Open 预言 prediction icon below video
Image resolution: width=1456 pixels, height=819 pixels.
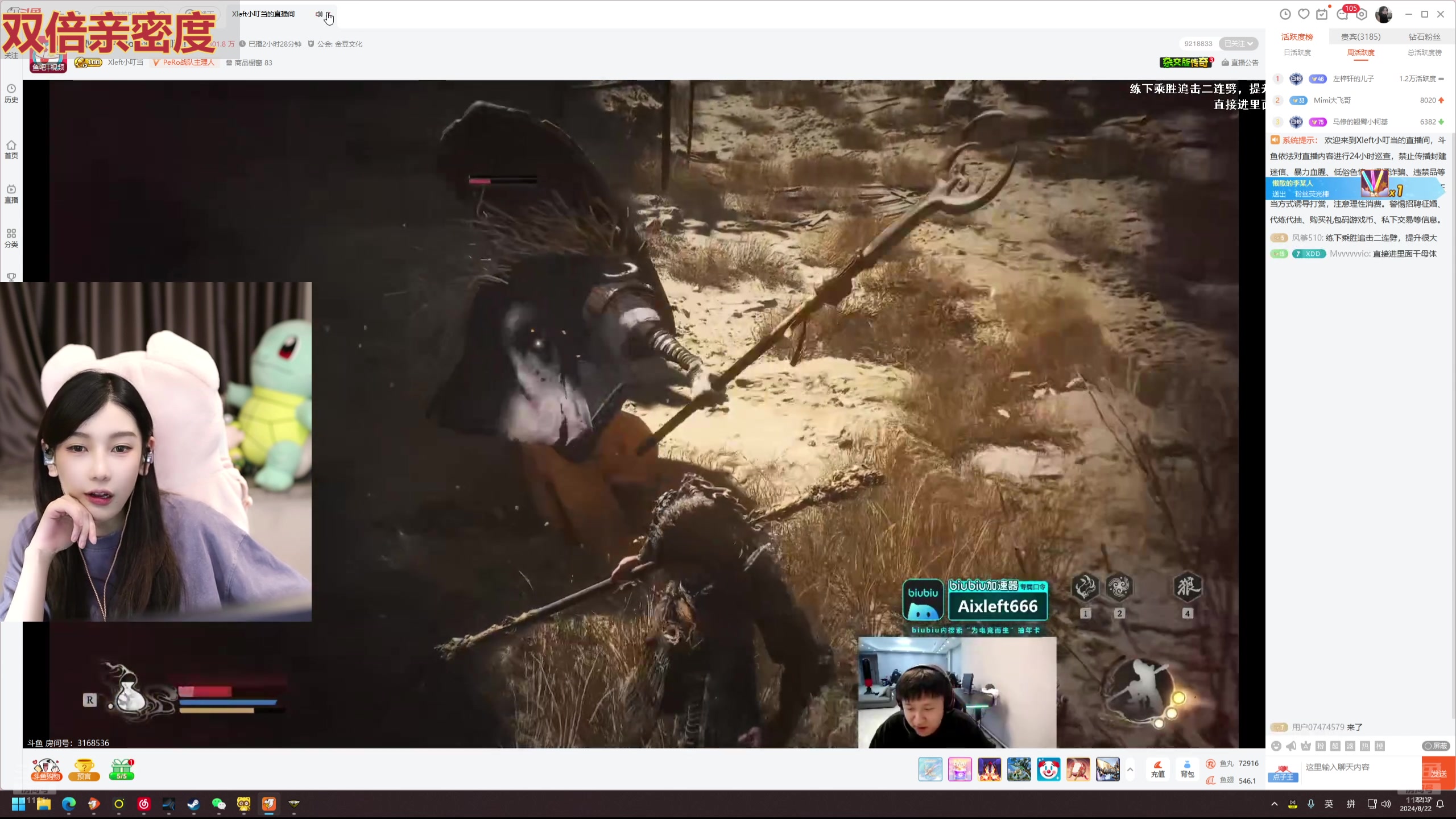click(84, 770)
